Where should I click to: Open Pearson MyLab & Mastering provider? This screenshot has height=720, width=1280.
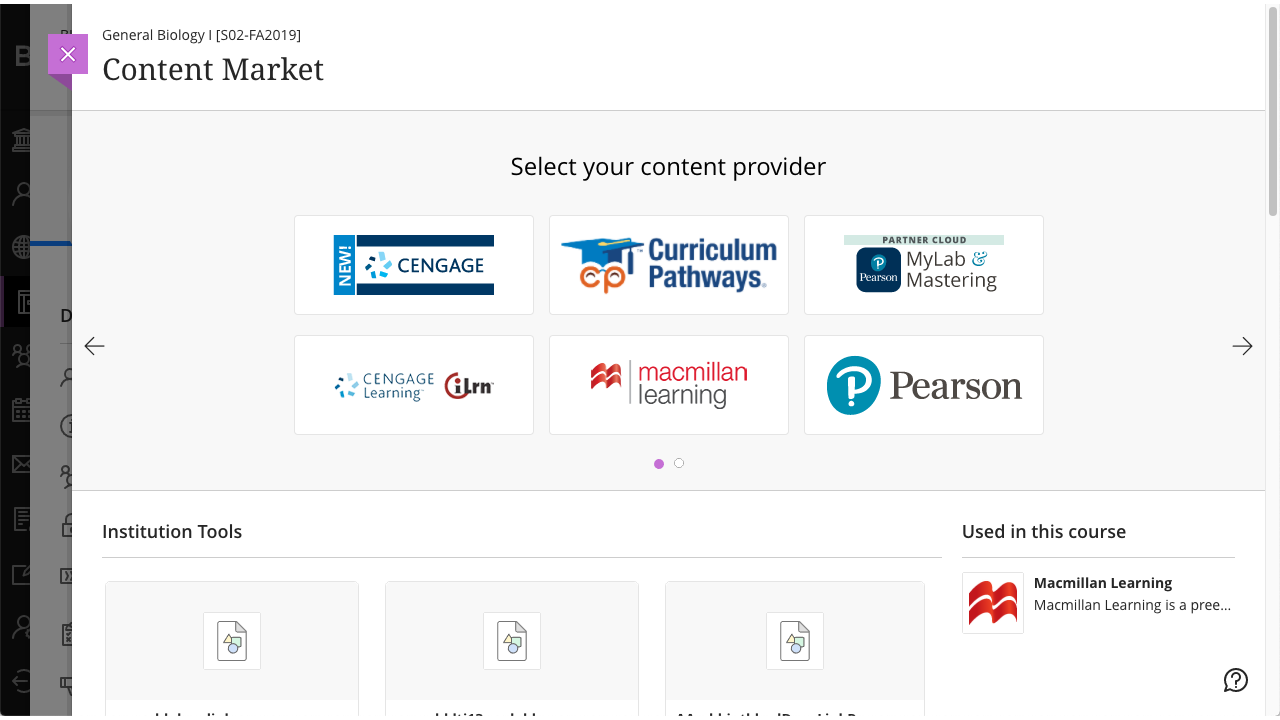pyautogui.click(x=924, y=265)
